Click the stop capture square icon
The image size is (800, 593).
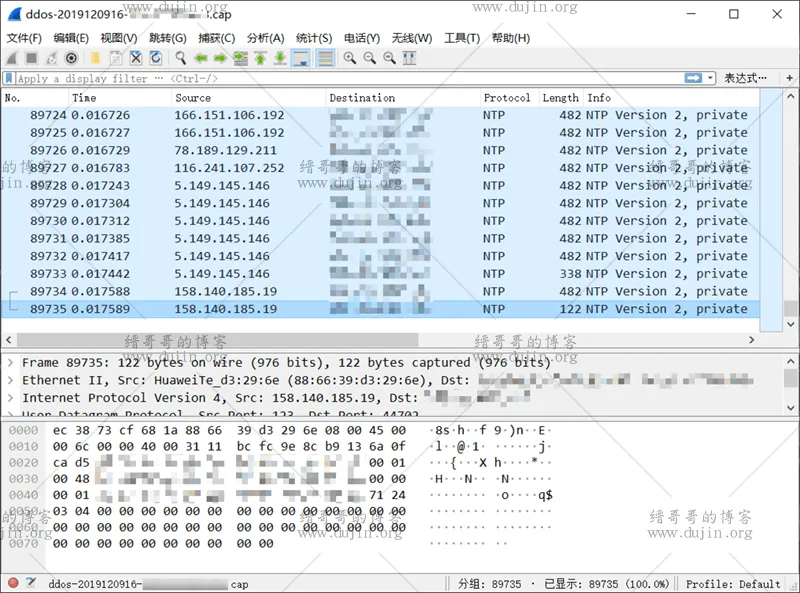pyautogui.click(x=32, y=58)
